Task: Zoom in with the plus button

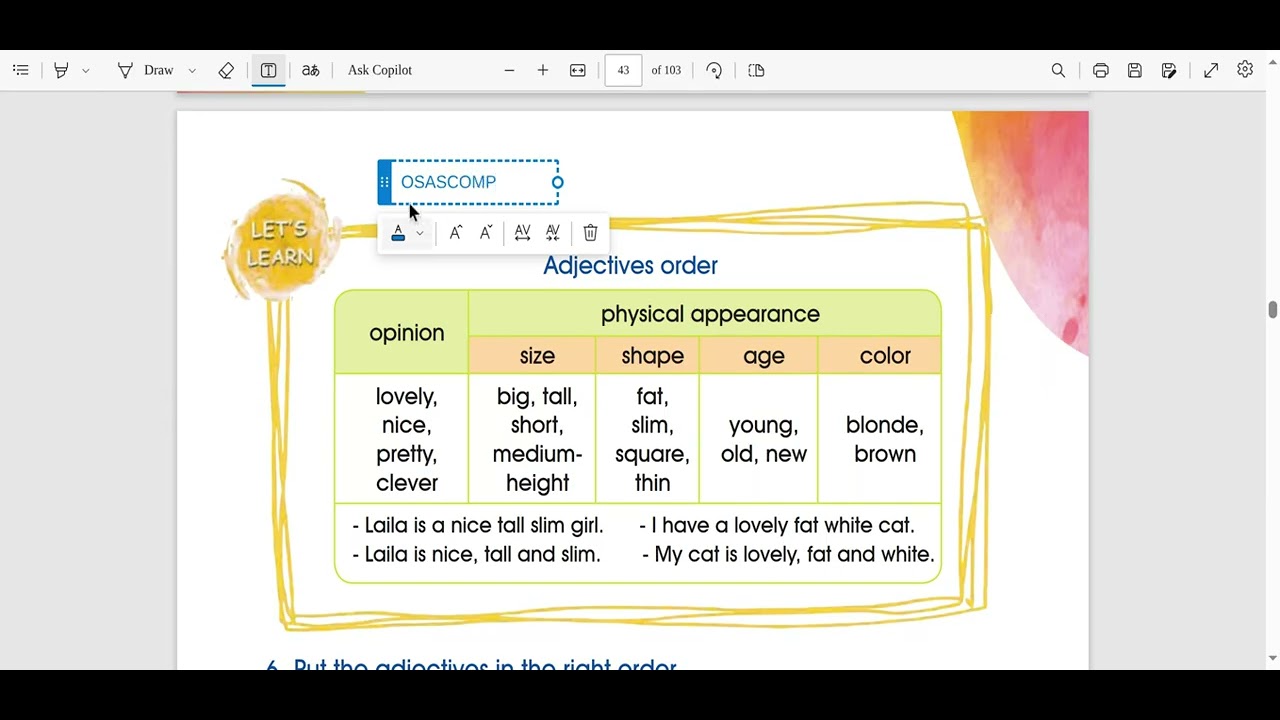Action: (543, 70)
